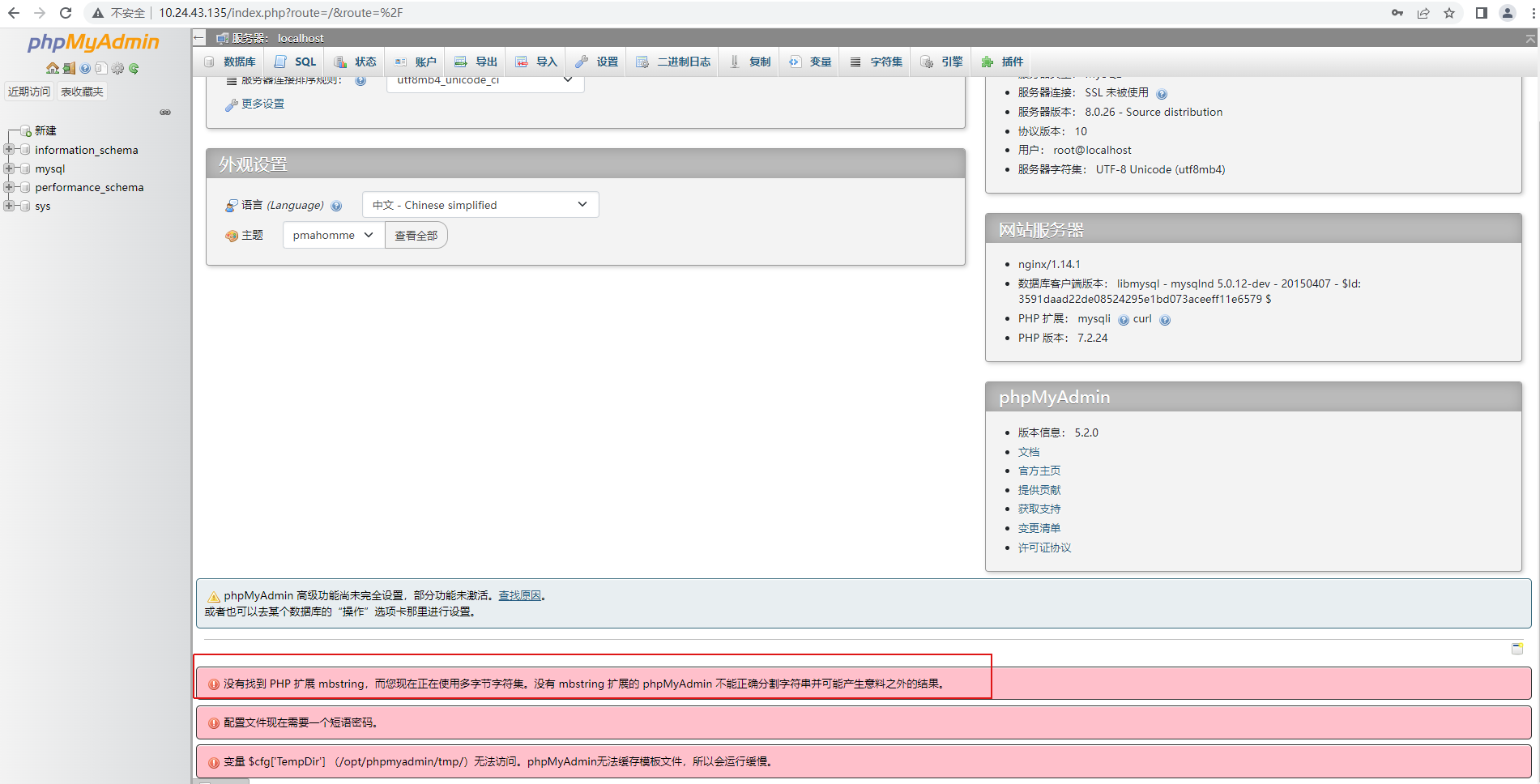Log out using the exit door icon
Screen dimensions: 1540x784
[69, 69]
